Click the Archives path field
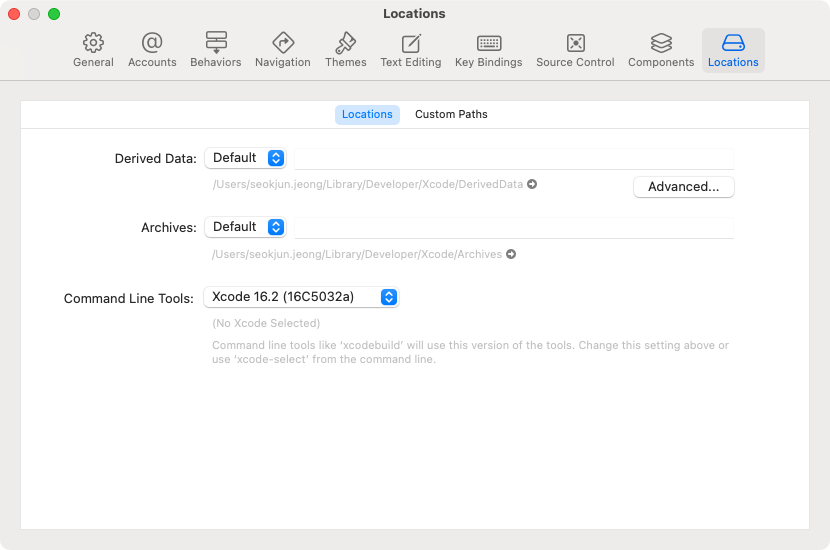This screenshot has height=550, width=830. [514, 228]
